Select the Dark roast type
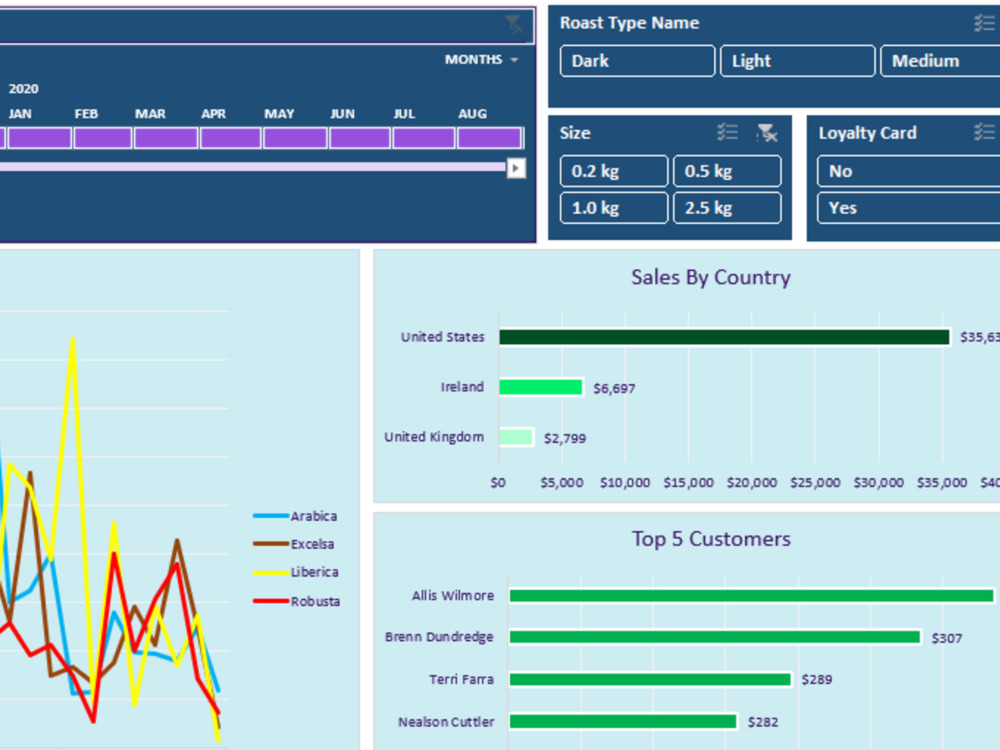This screenshot has height=750, width=1000. [637, 61]
